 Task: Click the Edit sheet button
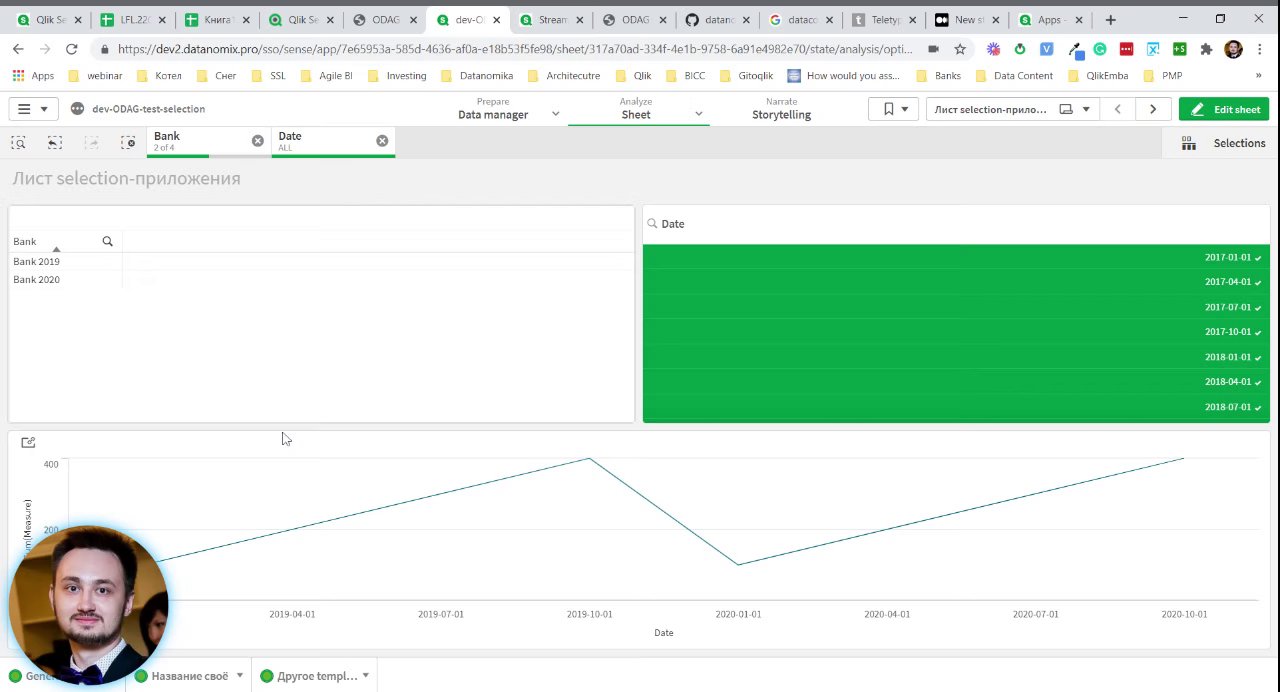tap(1224, 109)
